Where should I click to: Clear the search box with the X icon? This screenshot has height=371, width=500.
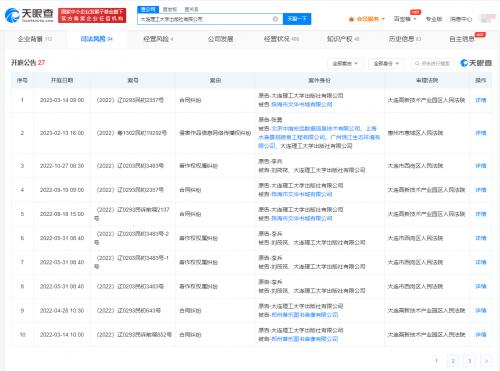[275, 19]
